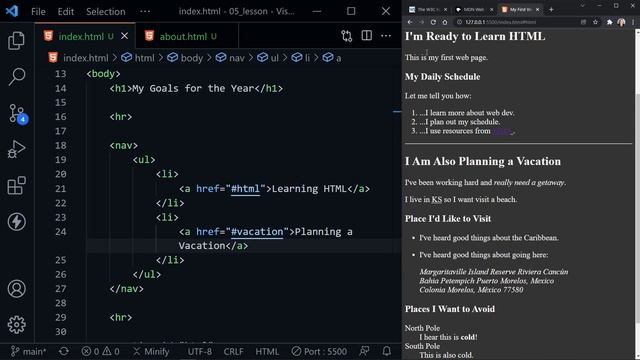Go to browser home page
Viewport: 640px width, 360px height.
pyautogui.click(x=445, y=22)
